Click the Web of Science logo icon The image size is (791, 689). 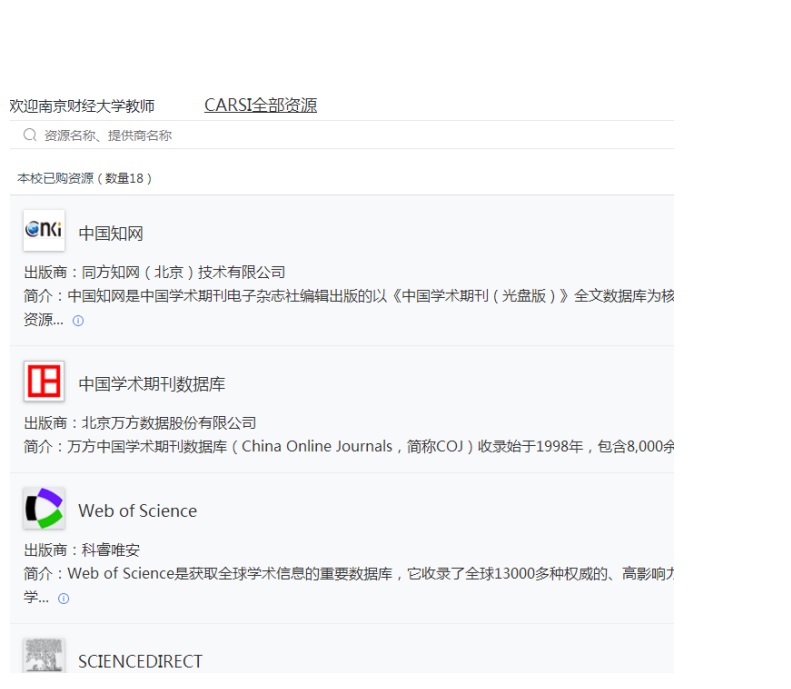pos(44,508)
